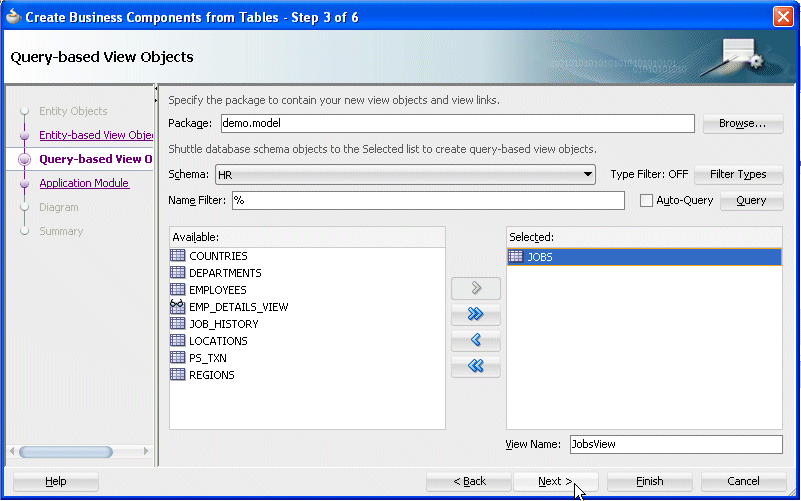Click the Help button
The width and height of the screenshot is (801, 501).
click(56, 481)
